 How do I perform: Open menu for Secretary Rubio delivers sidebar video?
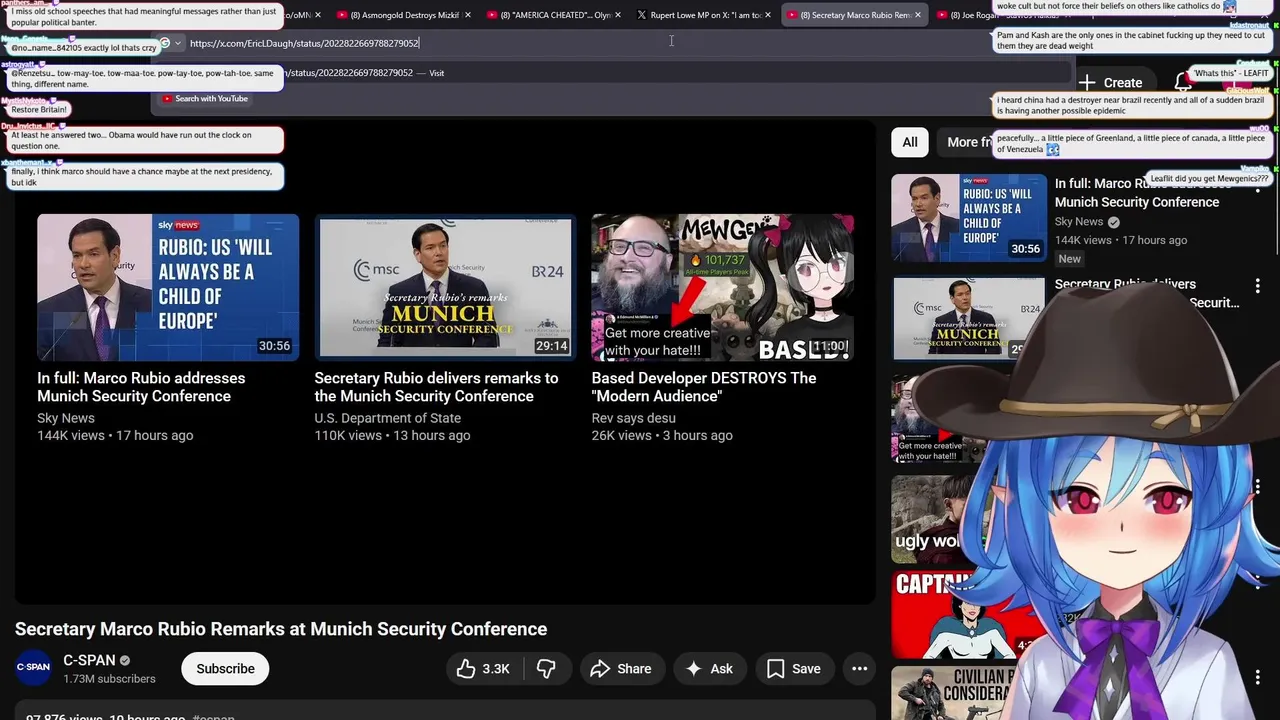(1258, 287)
